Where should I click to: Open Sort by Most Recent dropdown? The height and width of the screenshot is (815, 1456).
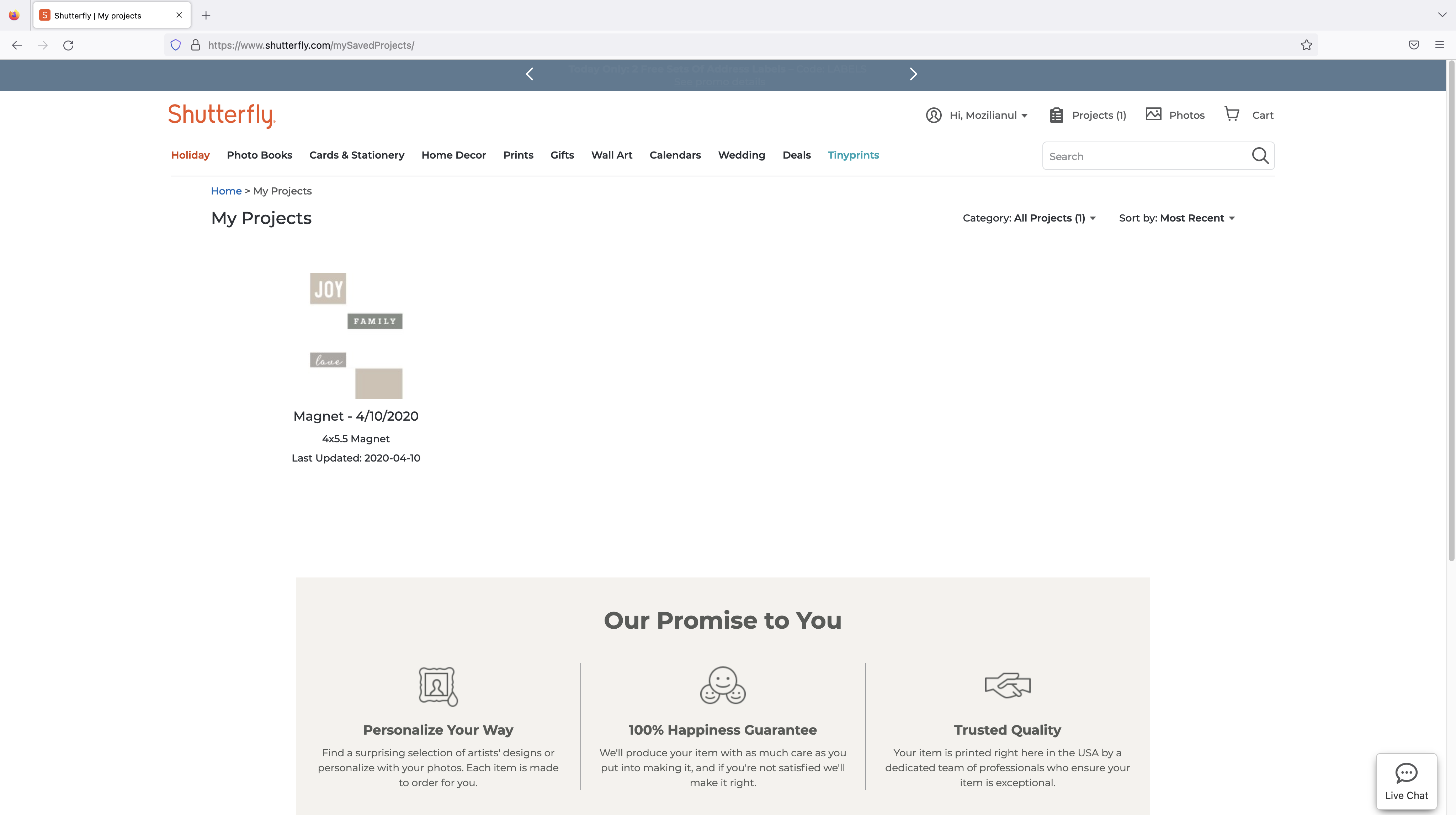click(x=1177, y=218)
